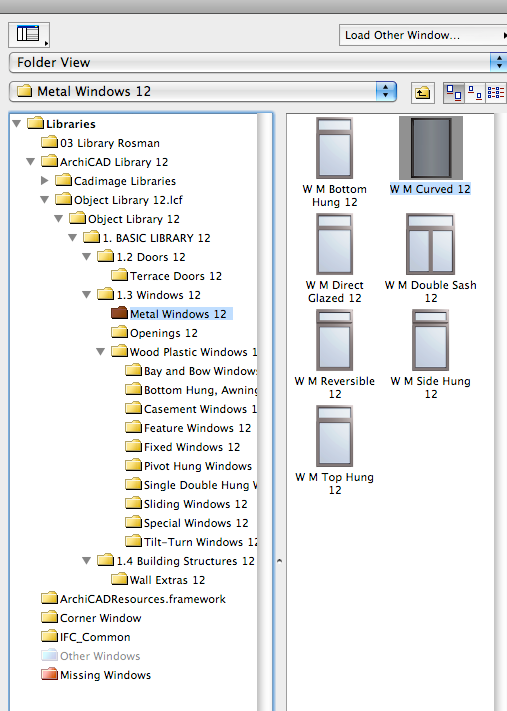Select Bay and Bow Windows folder

(191, 371)
